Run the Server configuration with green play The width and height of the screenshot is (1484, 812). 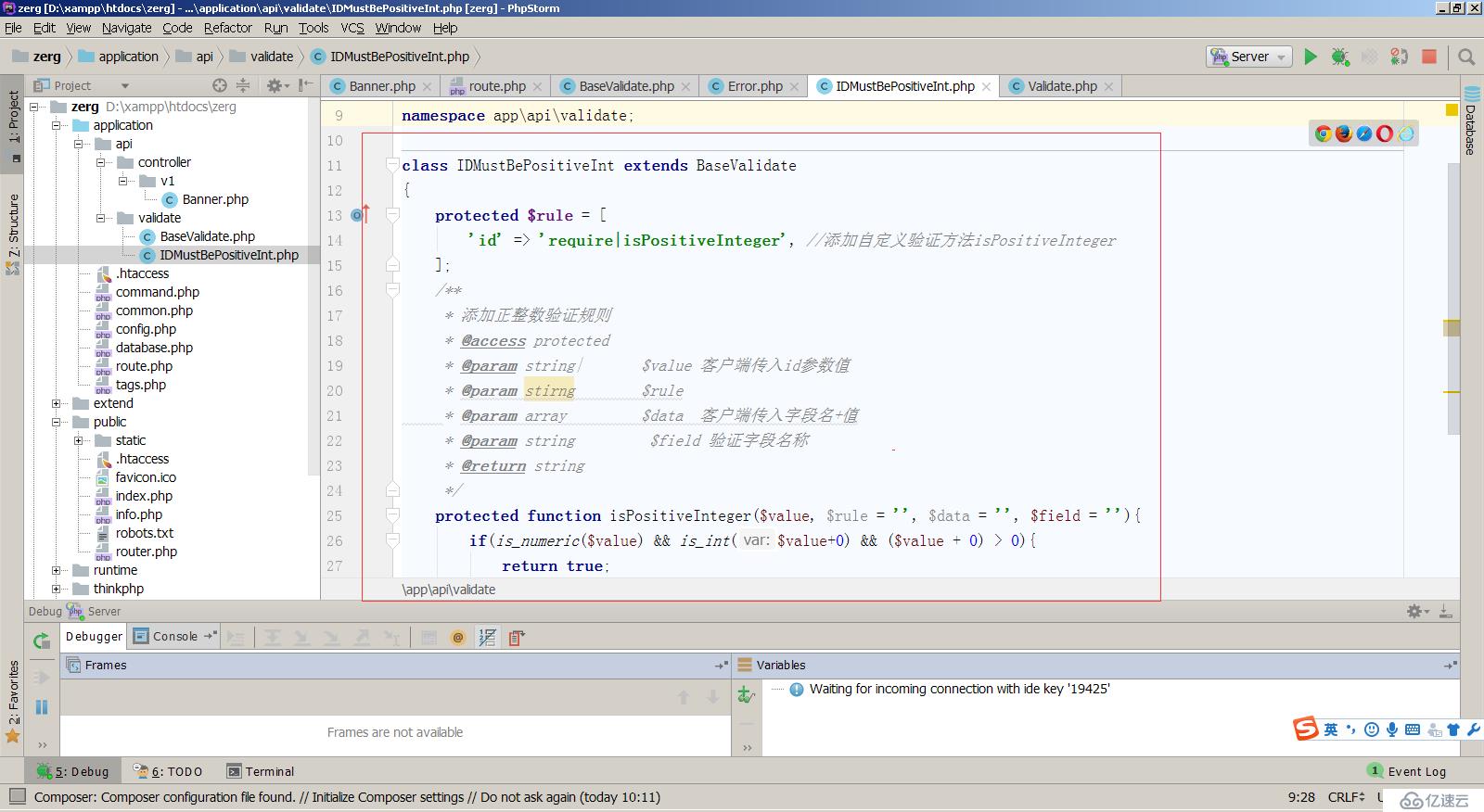click(x=1310, y=57)
